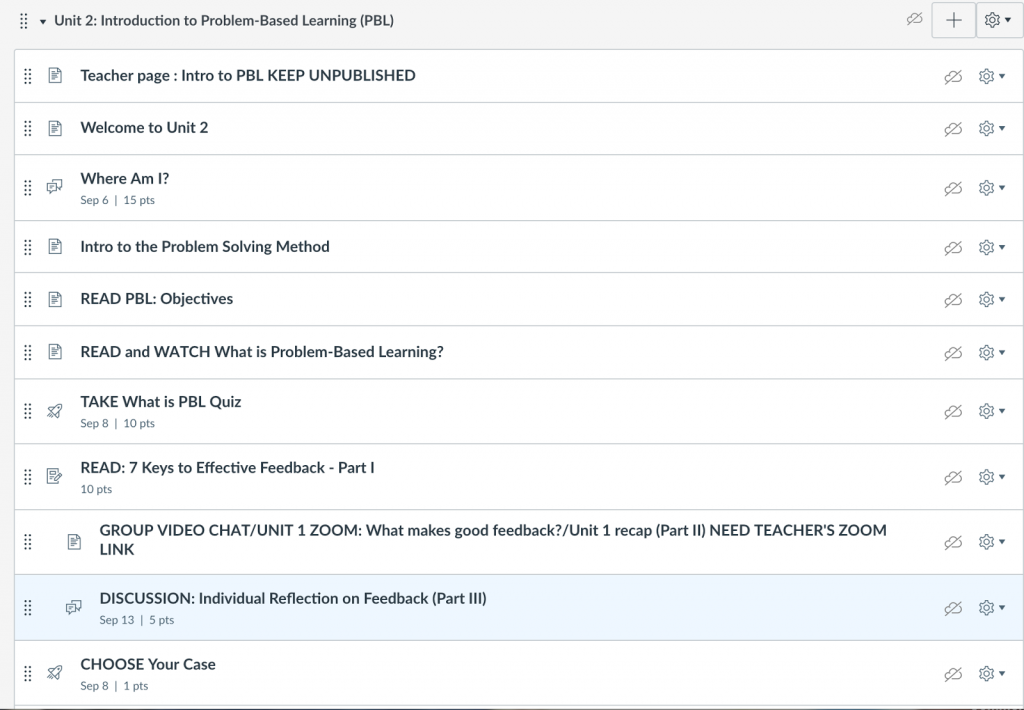
Task: Click page icon beside READ and WATCH item
Action: pyautogui.click(x=55, y=352)
